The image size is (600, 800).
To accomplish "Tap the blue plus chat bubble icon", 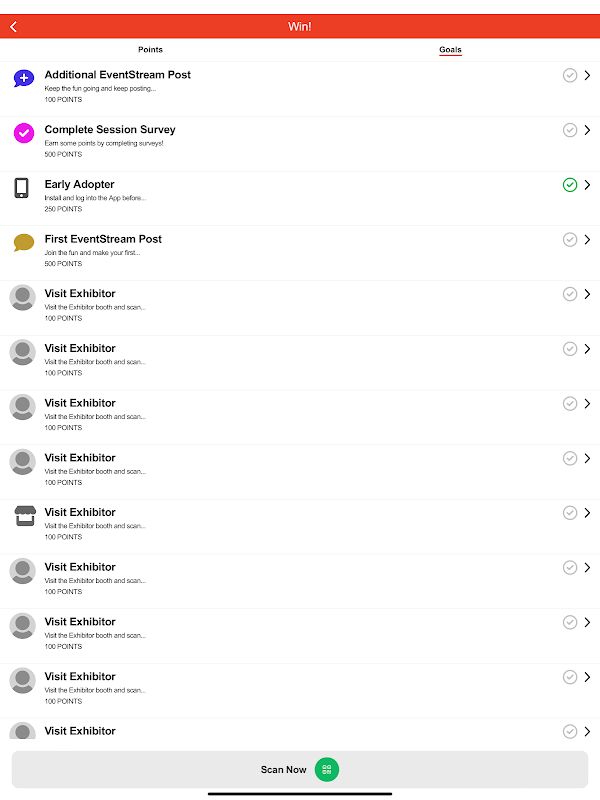I will tap(23, 78).
